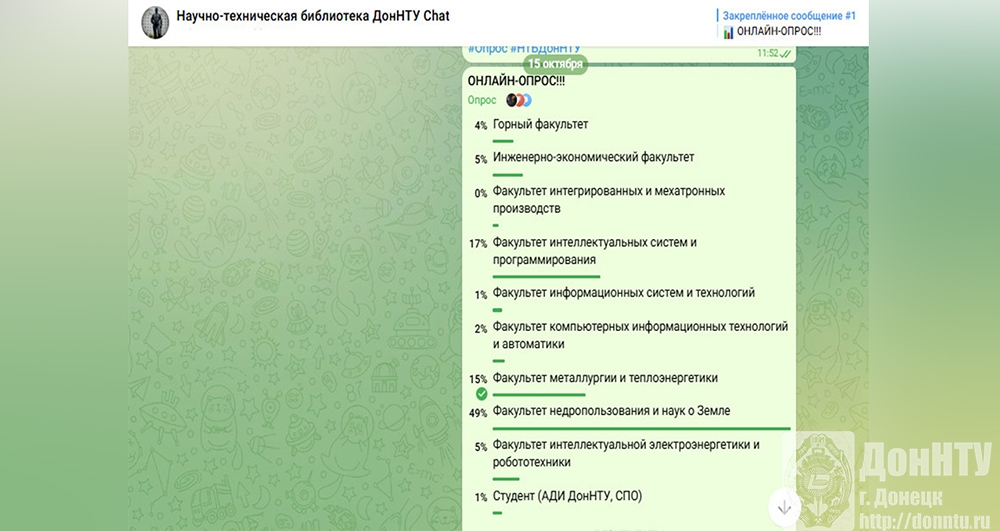Click the #НТБДонНТУ hashtag

pos(546,48)
